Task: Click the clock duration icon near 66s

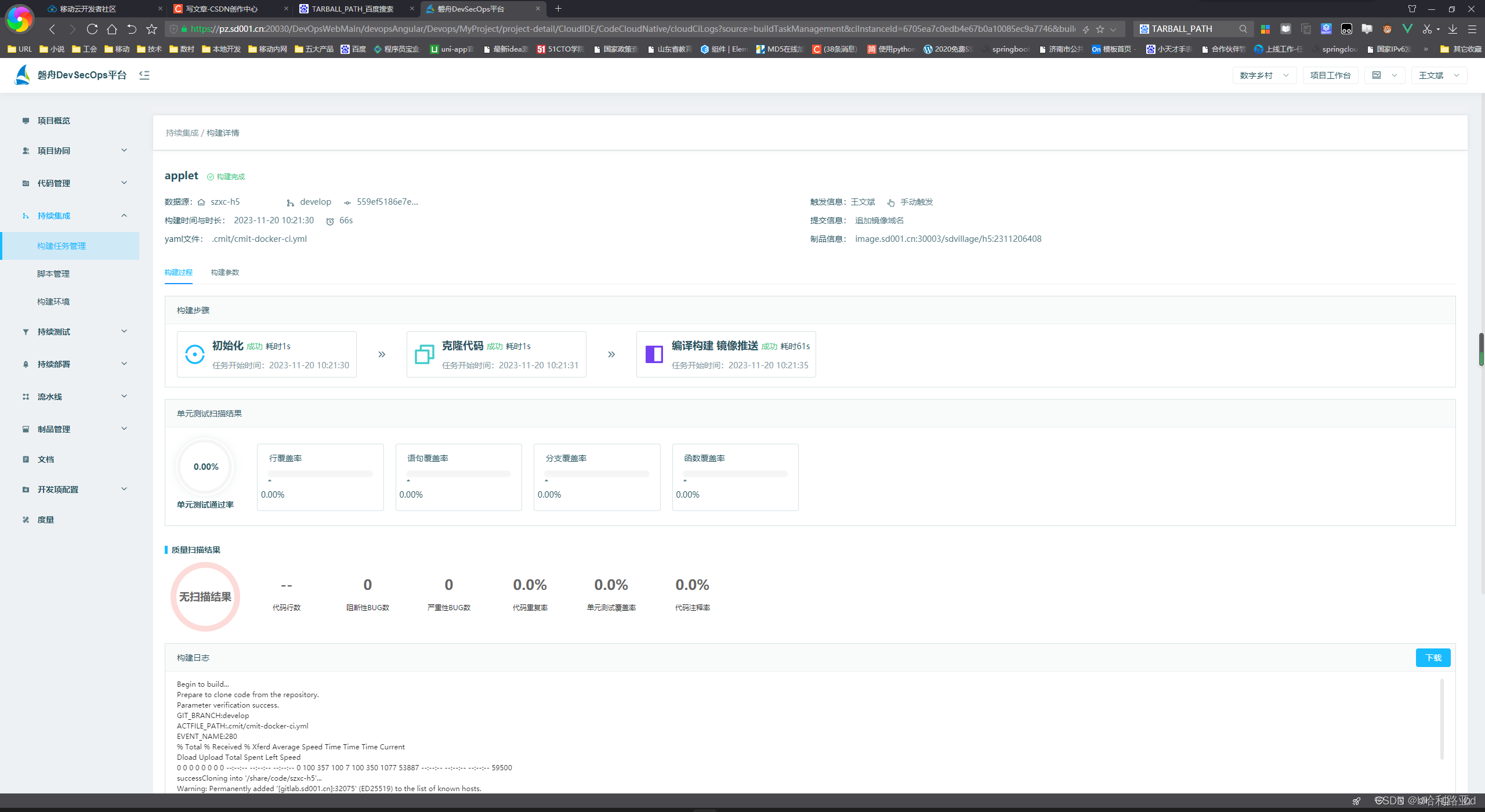Action: [330, 221]
